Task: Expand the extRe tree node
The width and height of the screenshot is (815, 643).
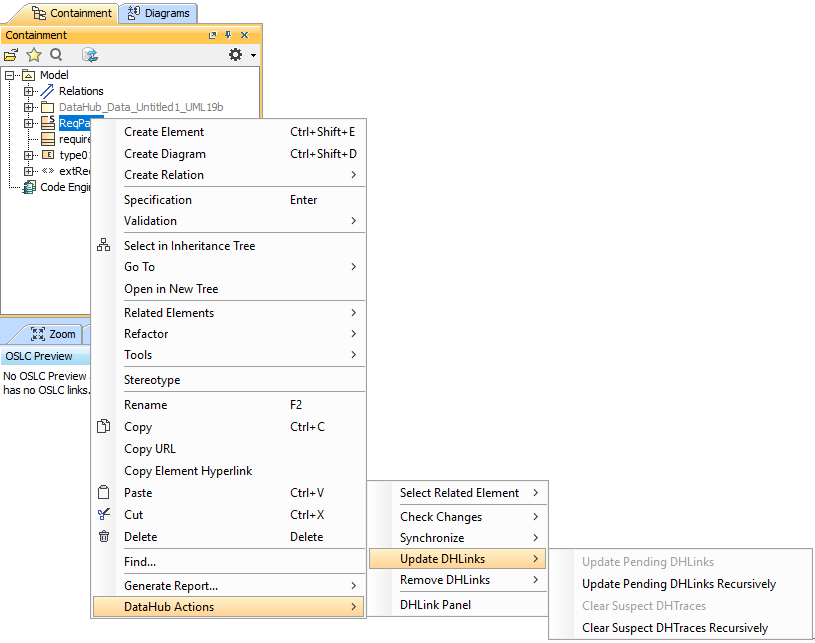Action: point(28,171)
